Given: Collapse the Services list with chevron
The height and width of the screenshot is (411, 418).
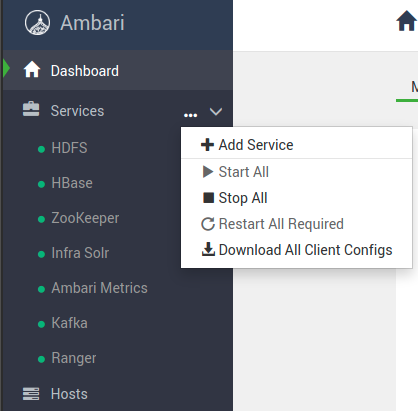Looking at the screenshot, I should [x=216, y=111].
